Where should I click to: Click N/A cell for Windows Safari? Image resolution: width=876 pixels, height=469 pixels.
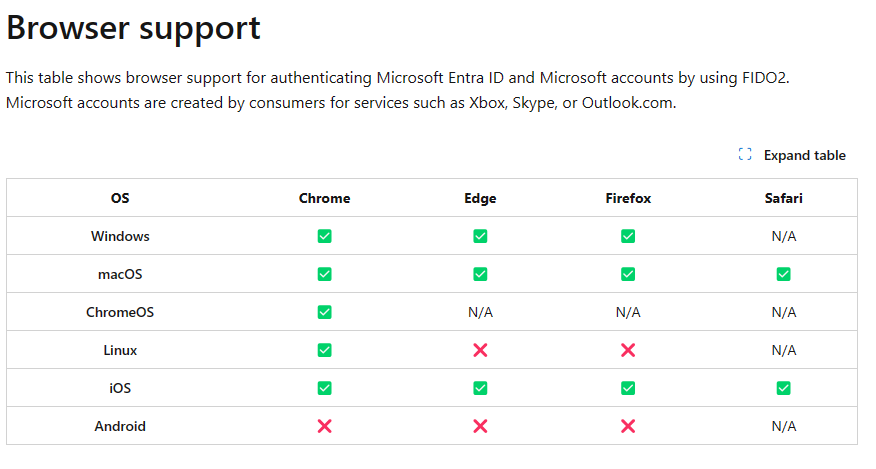click(783, 236)
